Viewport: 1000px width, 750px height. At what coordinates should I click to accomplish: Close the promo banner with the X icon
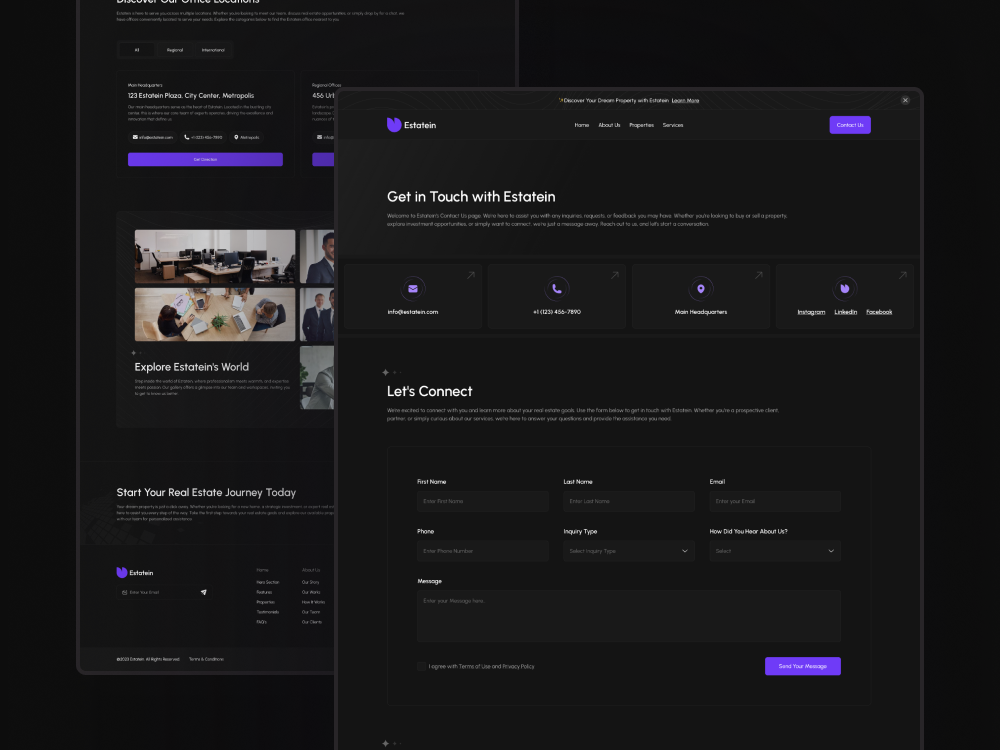pyautogui.click(x=905, y=100)
